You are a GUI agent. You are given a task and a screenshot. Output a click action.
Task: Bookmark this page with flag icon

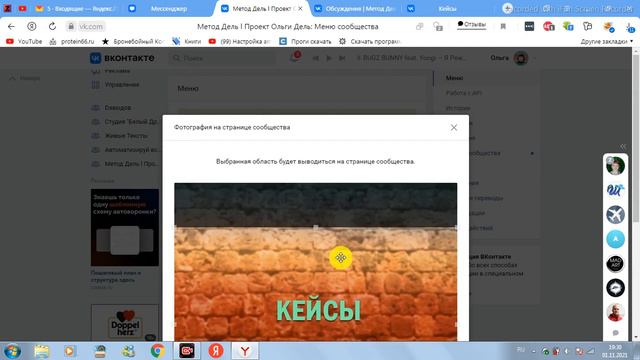pyautogui.click(x=503, y=27)
